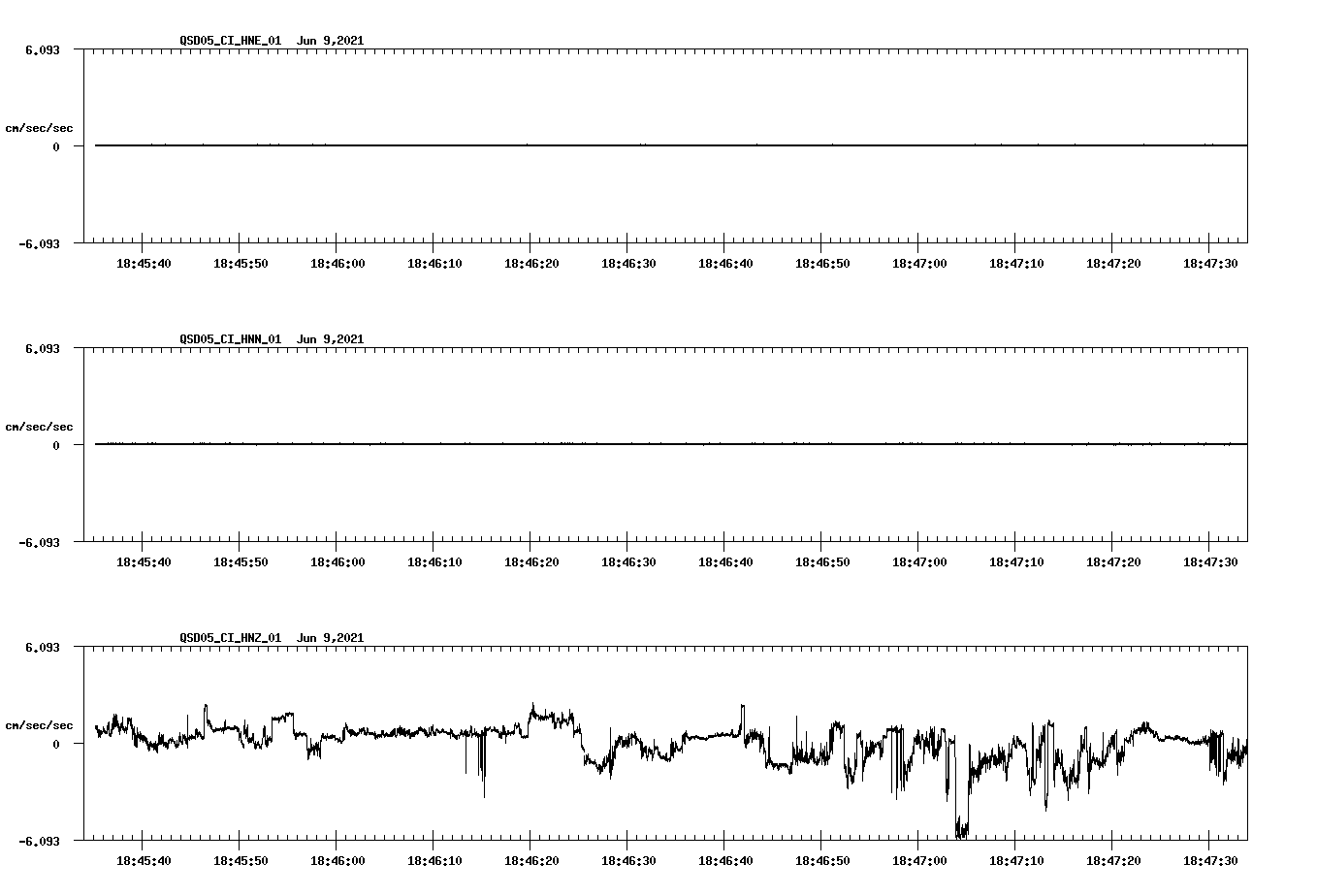The width and height of the screenshot is (1317, 896).
Task: Click the cm/sec/sec unit label on HNE plot
Action: tap(39, 128)
